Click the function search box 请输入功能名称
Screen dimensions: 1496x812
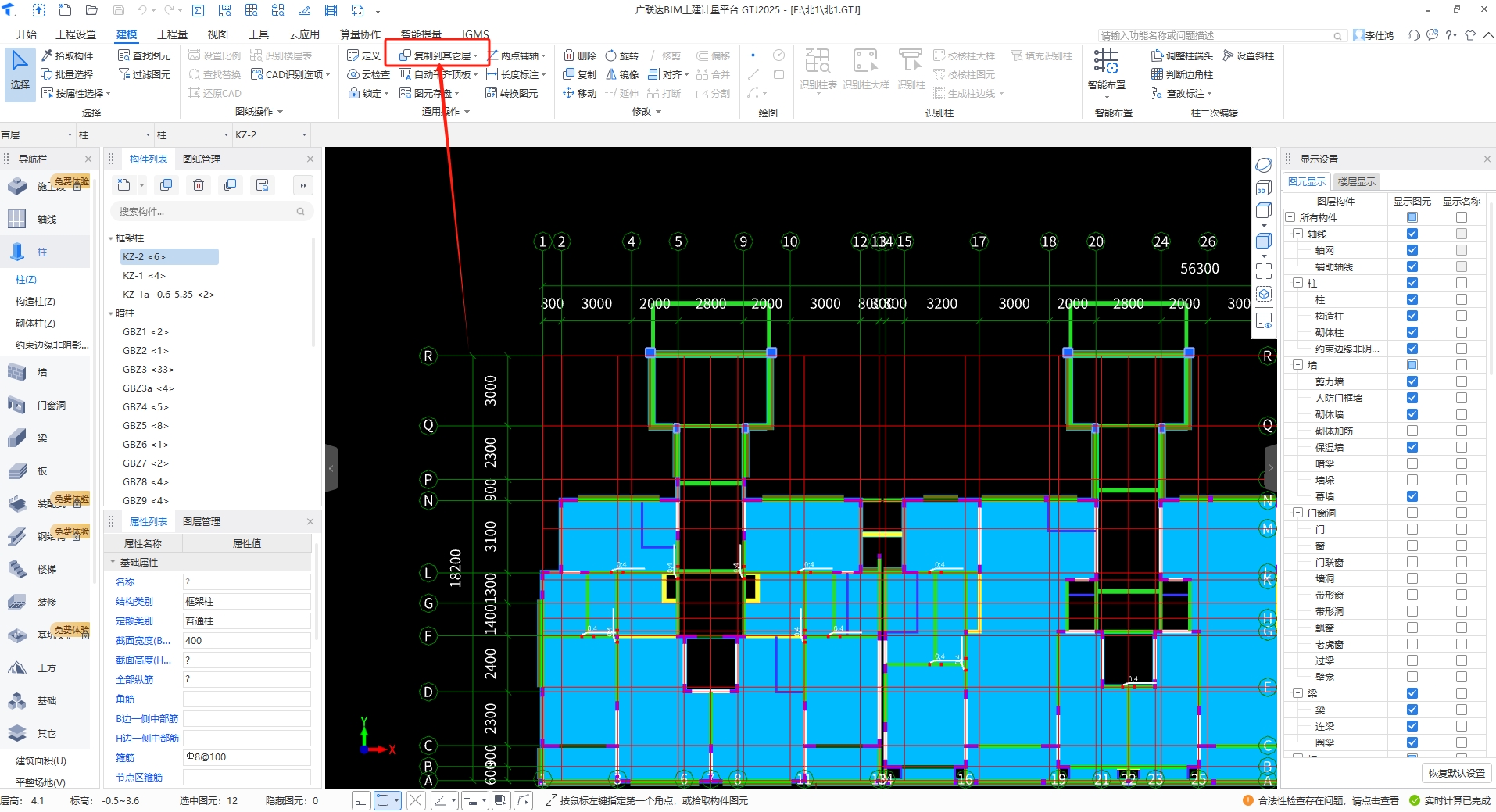[x=1221, y=35]
